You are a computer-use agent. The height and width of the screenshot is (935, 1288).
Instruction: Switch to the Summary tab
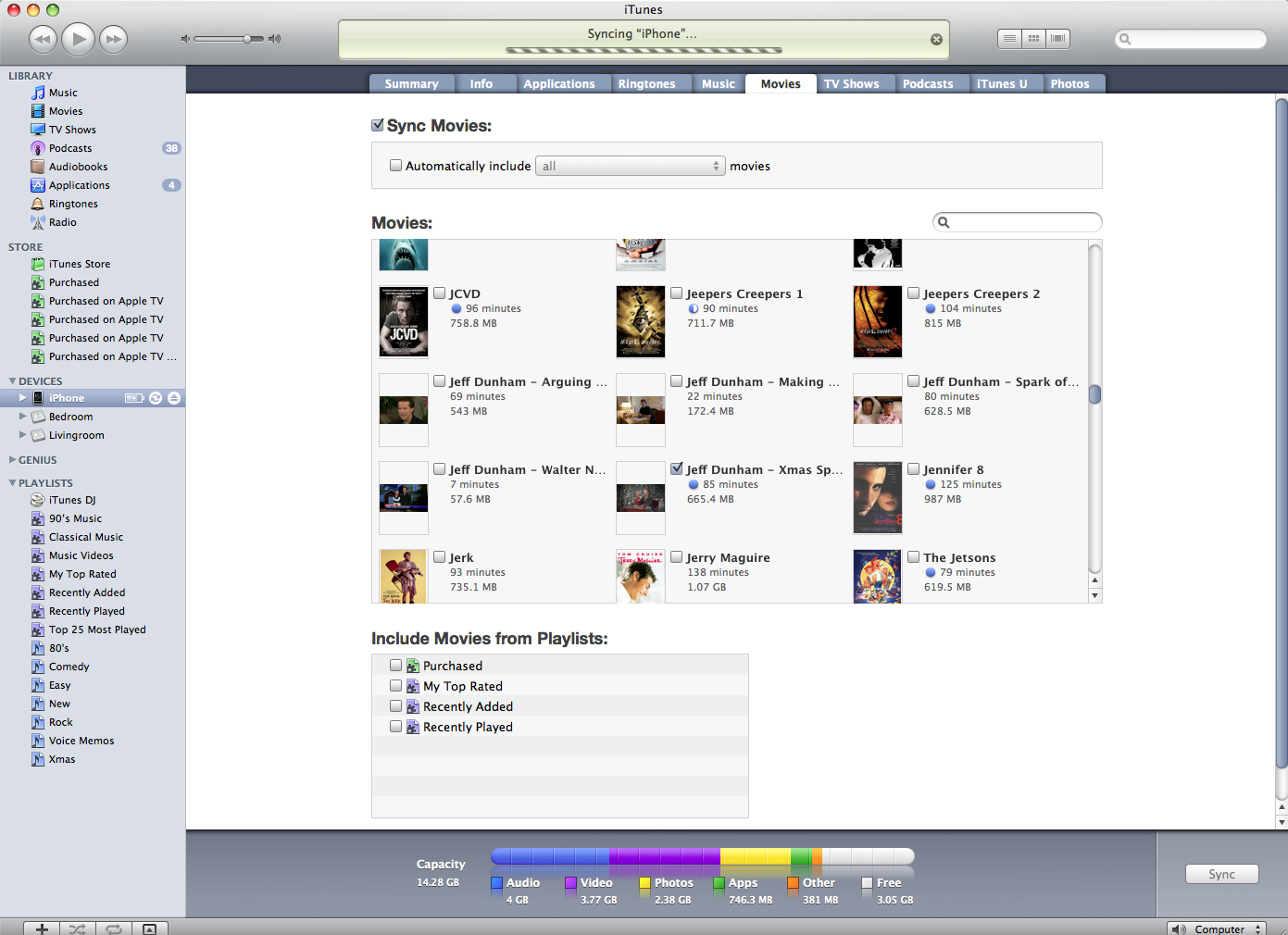[411, 83]
